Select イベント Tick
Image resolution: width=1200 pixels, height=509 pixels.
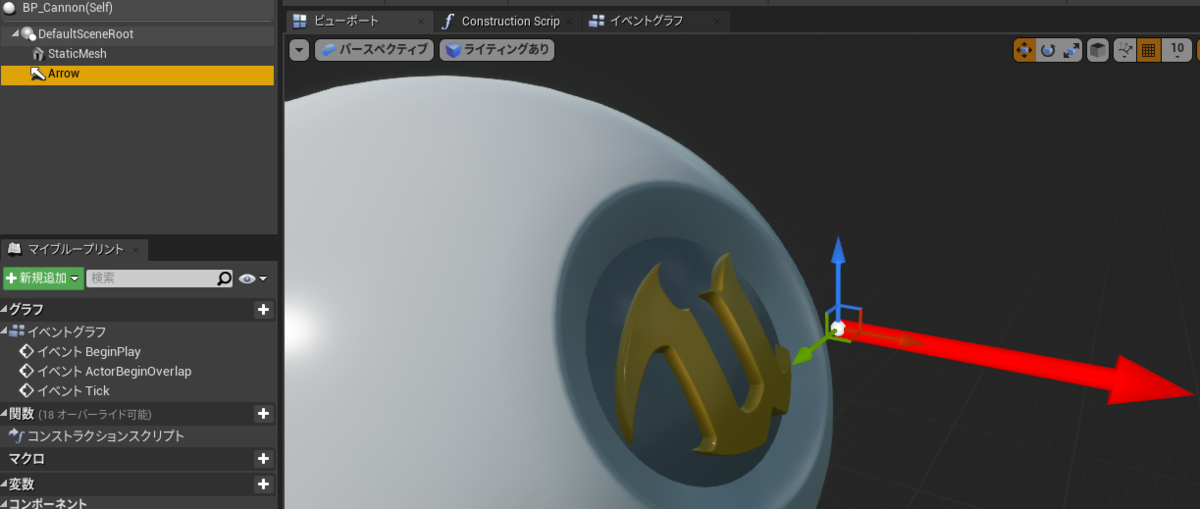(73, 391)
